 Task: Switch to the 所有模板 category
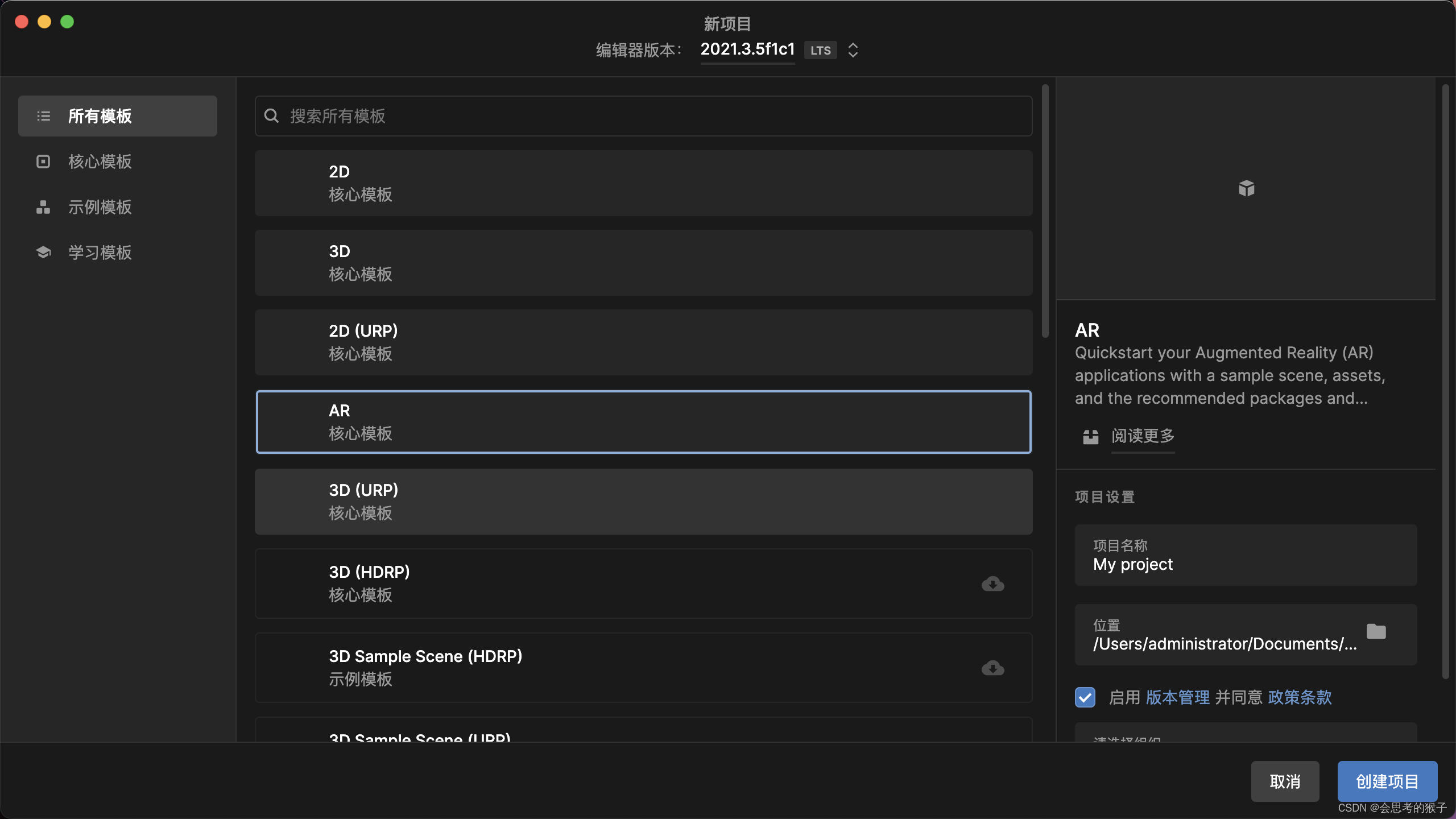click(117, 115)
